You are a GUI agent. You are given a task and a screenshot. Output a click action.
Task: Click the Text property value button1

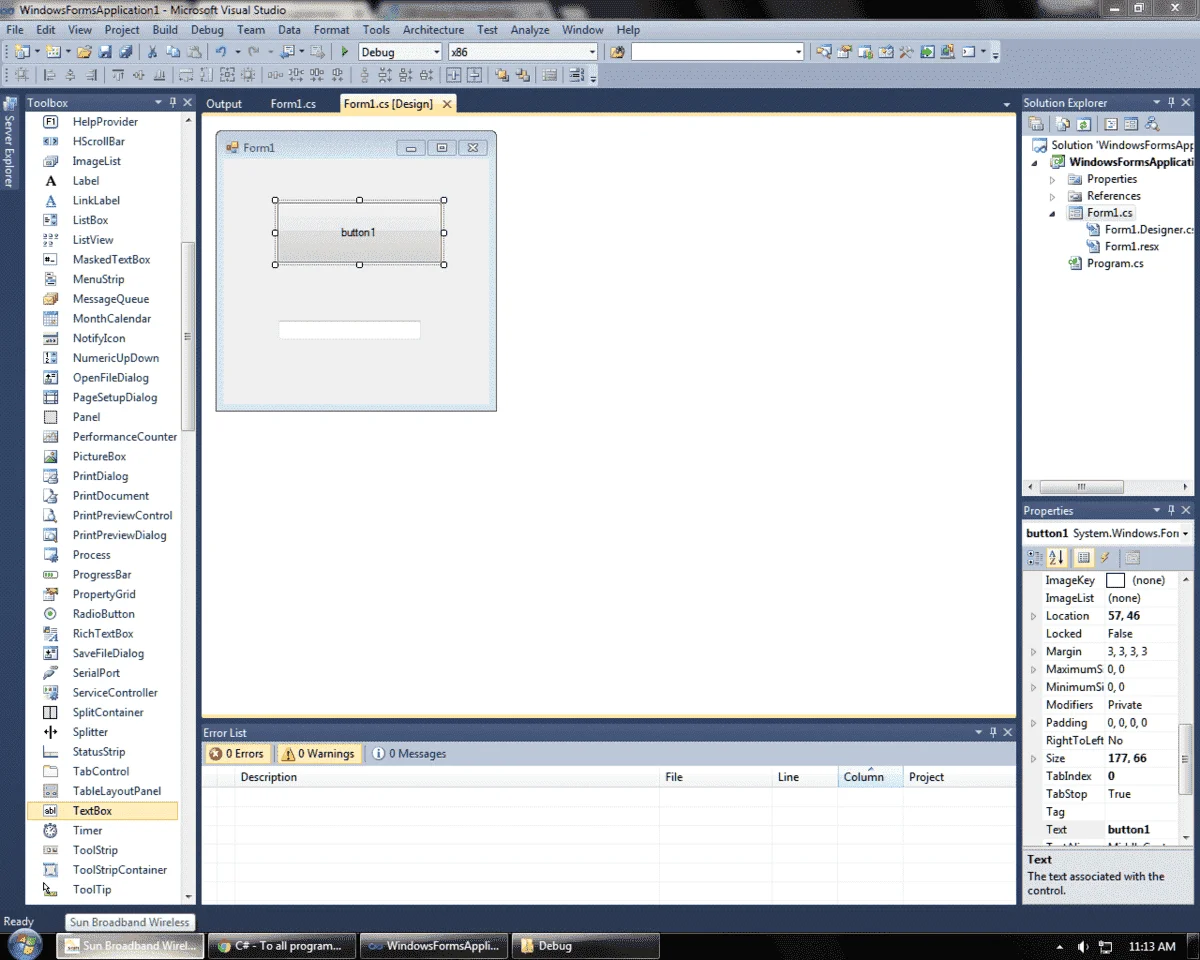[x=1128, y=830]
